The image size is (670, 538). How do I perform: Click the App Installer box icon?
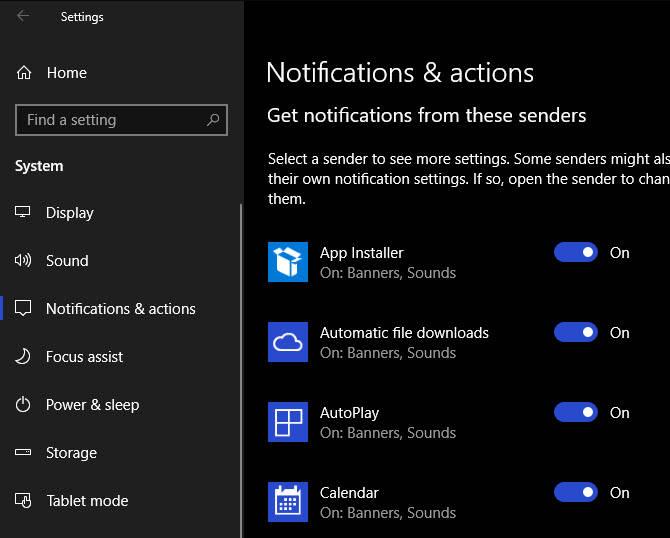pyautogui.click(x=288, y=262)
